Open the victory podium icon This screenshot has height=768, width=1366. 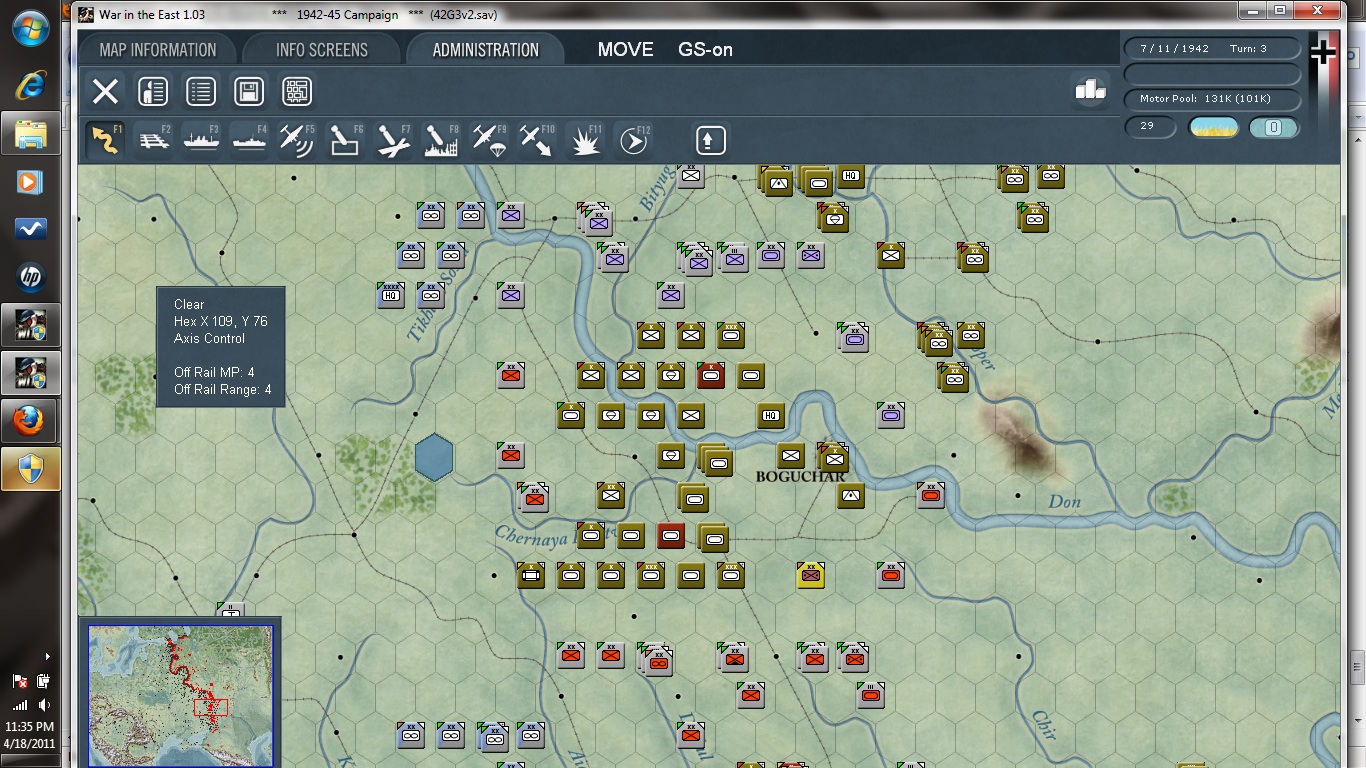point(1090,90)
